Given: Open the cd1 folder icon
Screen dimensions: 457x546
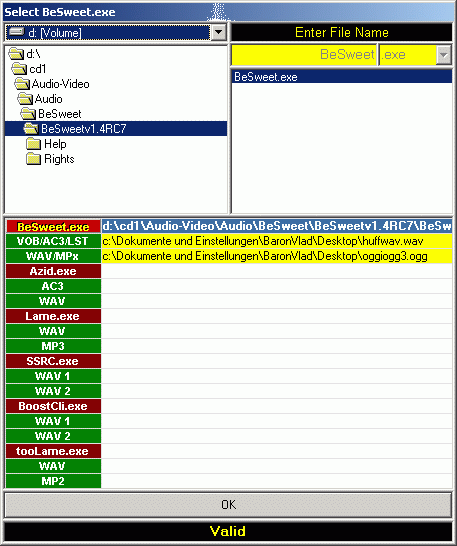Looking at the screenshot, I should tap(19, 69).
